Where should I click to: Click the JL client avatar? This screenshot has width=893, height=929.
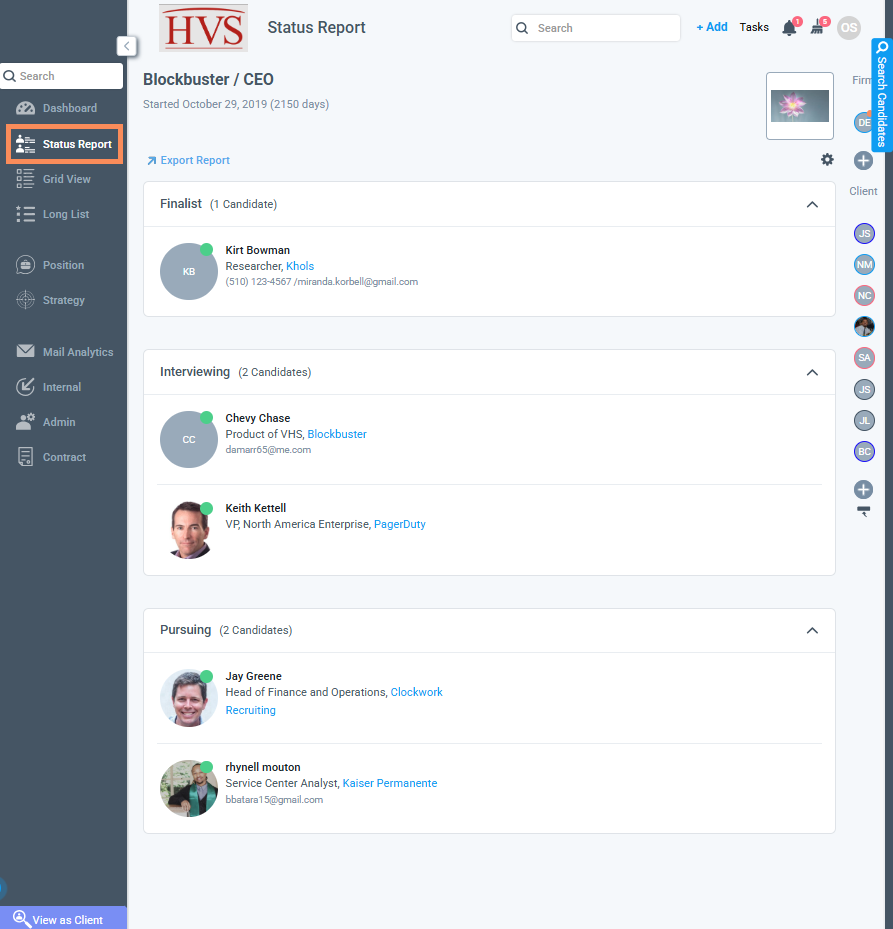[x=864, y=421]
